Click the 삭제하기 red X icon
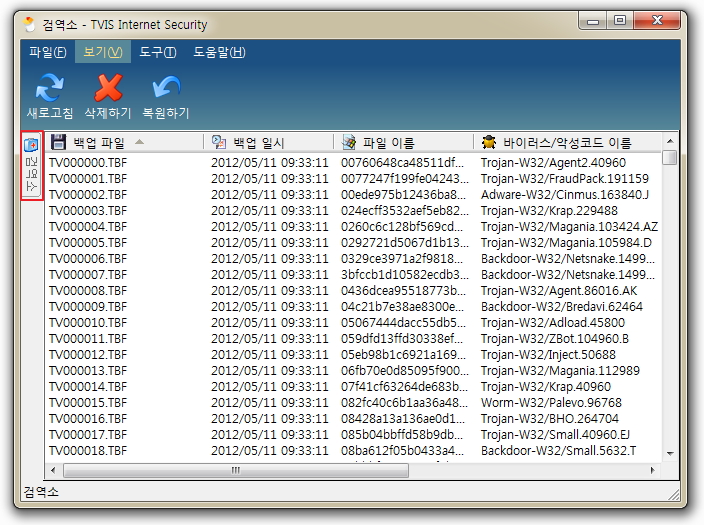The image size is (704, 525). pyautogui.click(x=107, y=88)
